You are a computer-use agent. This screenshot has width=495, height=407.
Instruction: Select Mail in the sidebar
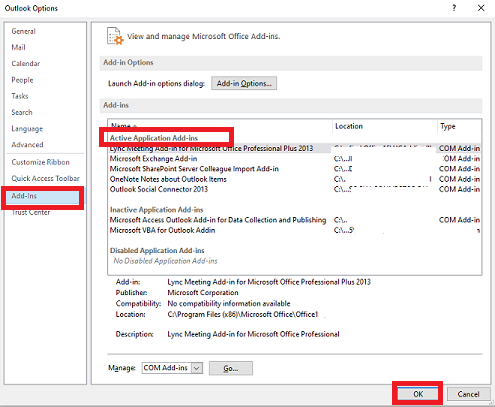[x=18, y=47]
